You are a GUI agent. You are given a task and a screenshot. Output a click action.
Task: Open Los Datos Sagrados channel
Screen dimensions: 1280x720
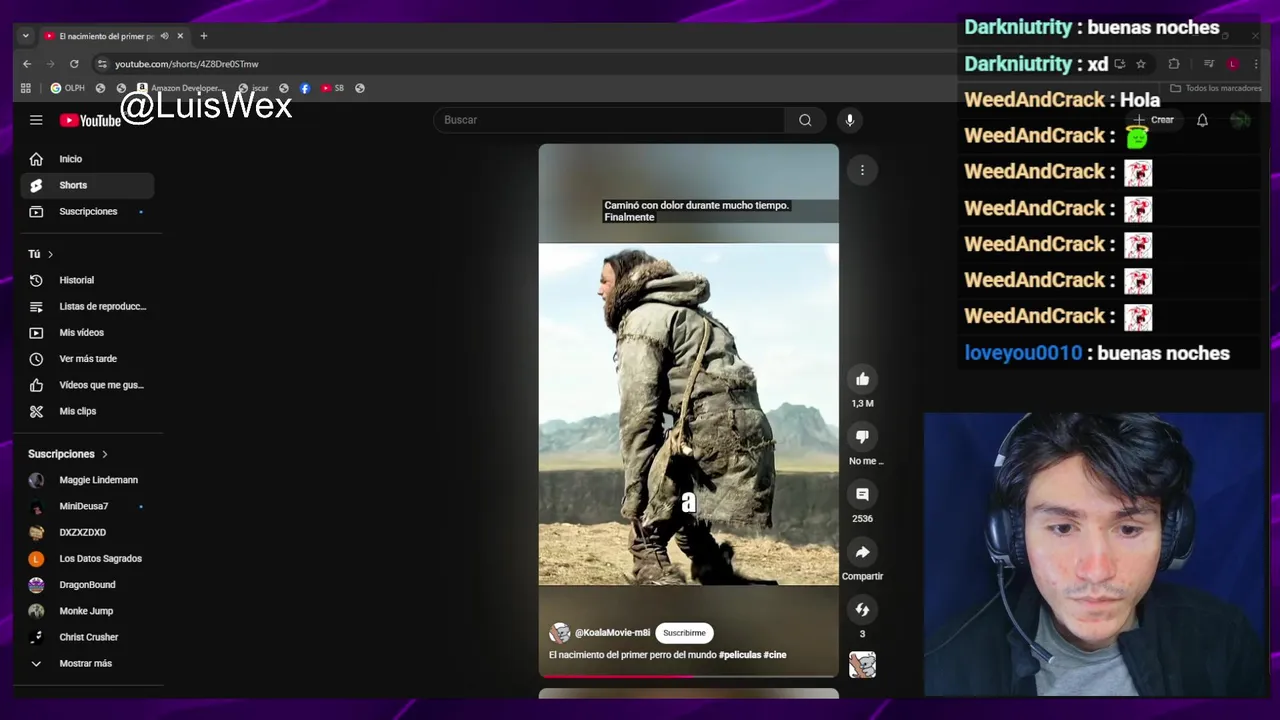87,558
